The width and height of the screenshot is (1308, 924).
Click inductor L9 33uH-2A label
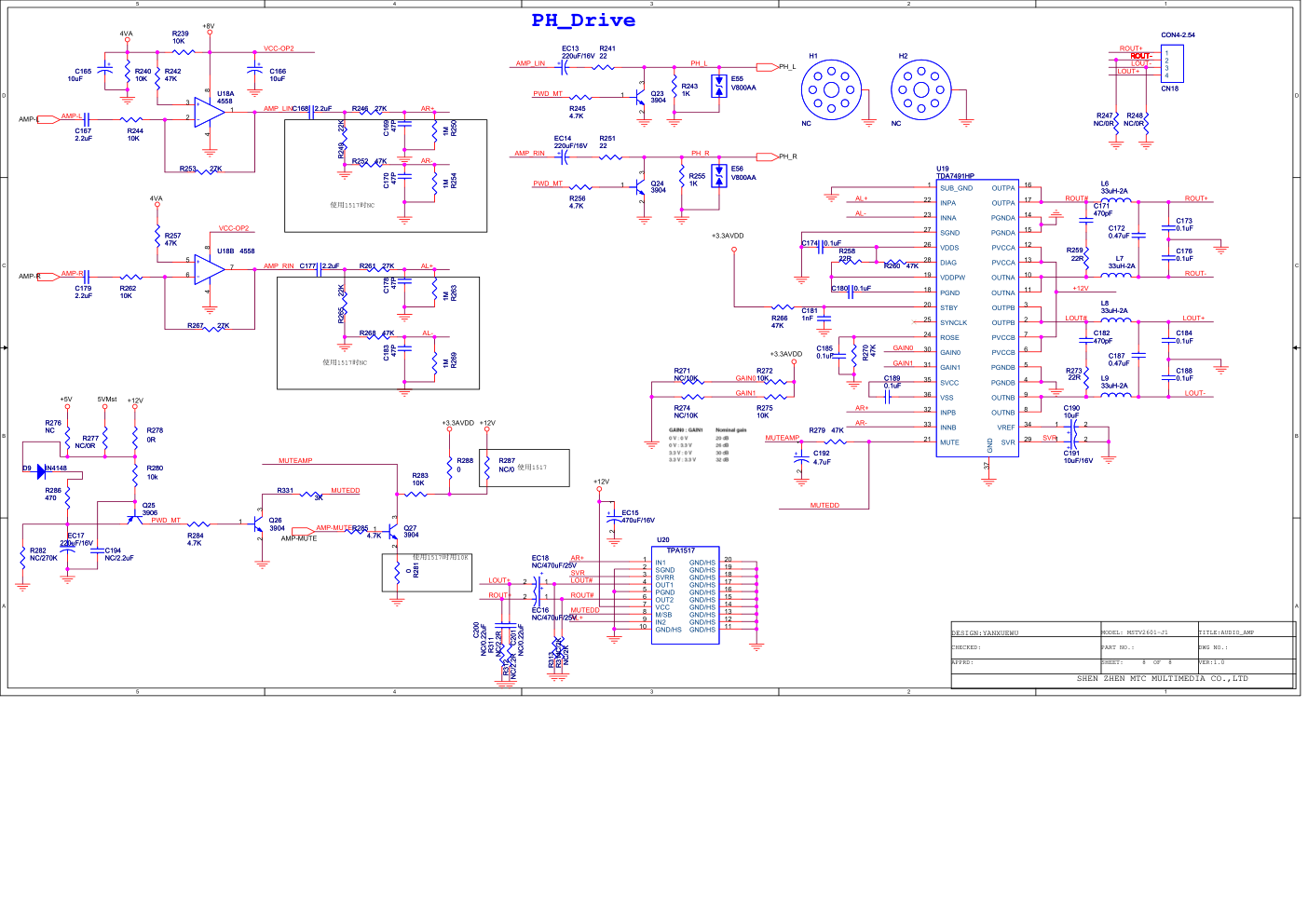[x=1114, y=382]
